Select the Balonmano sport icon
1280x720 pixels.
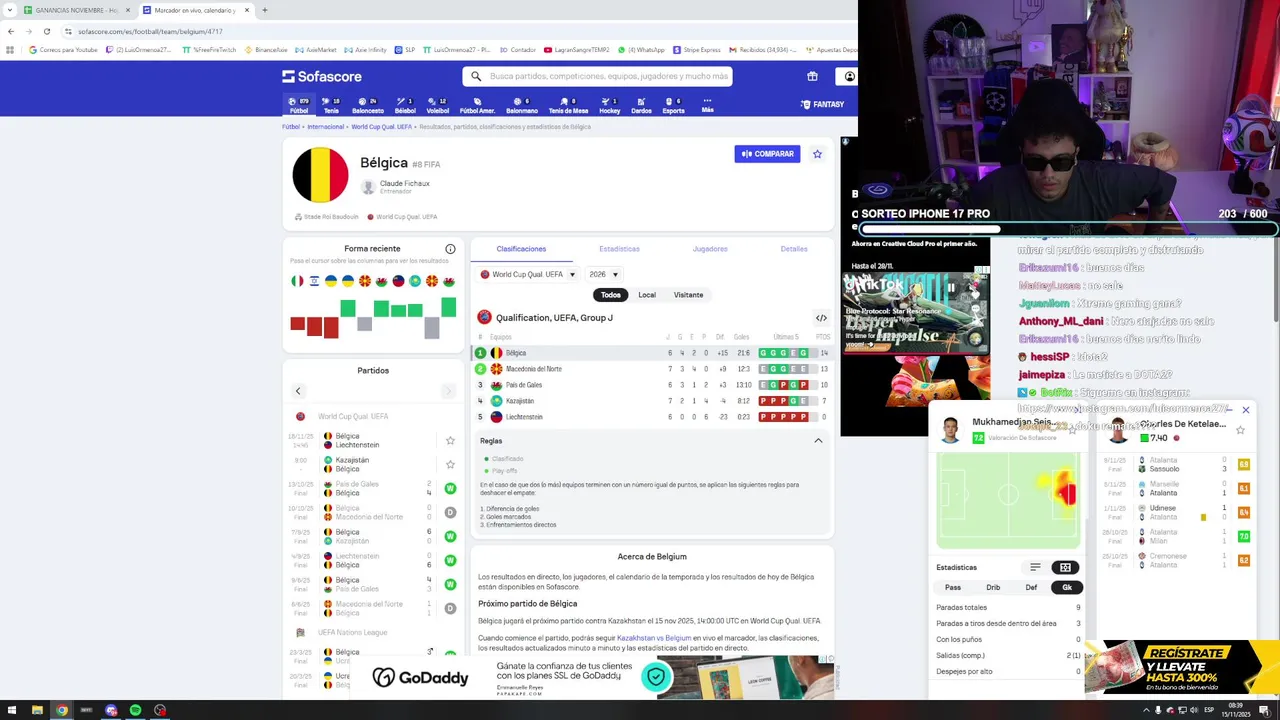521,105
